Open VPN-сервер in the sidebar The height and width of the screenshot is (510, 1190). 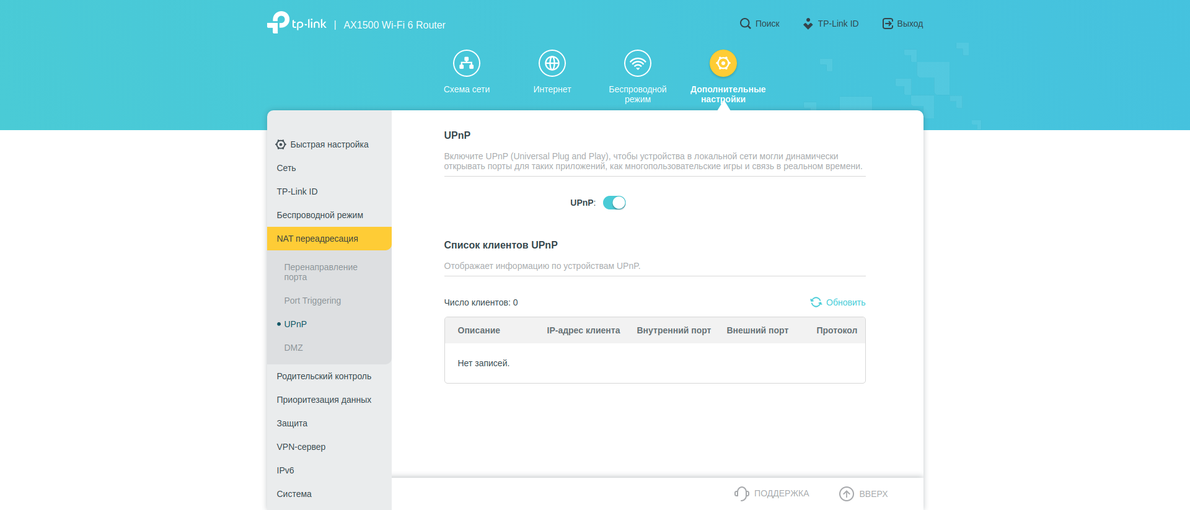tap(329, 446)
